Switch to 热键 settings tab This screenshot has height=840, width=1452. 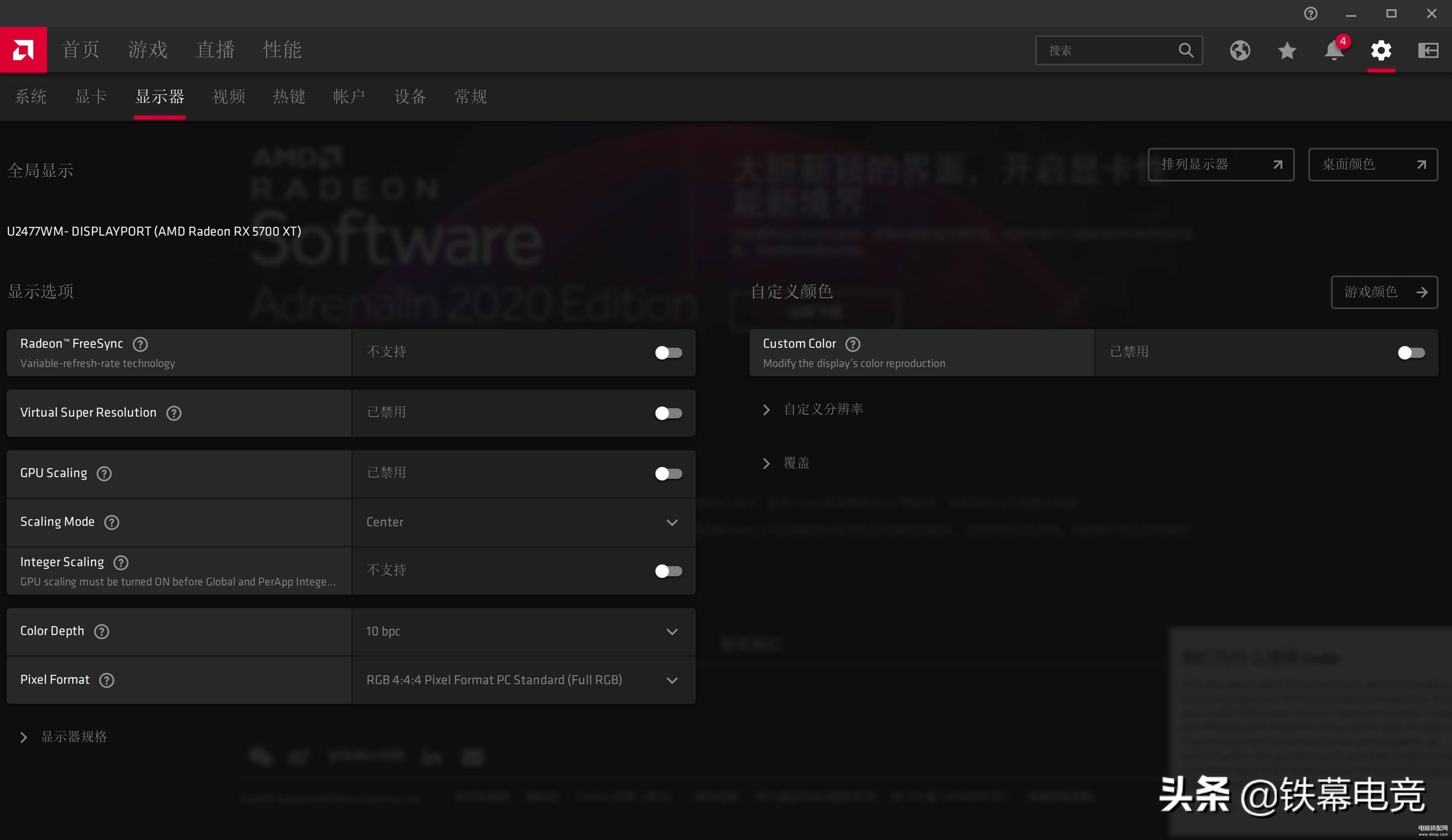tap(289, 96)
